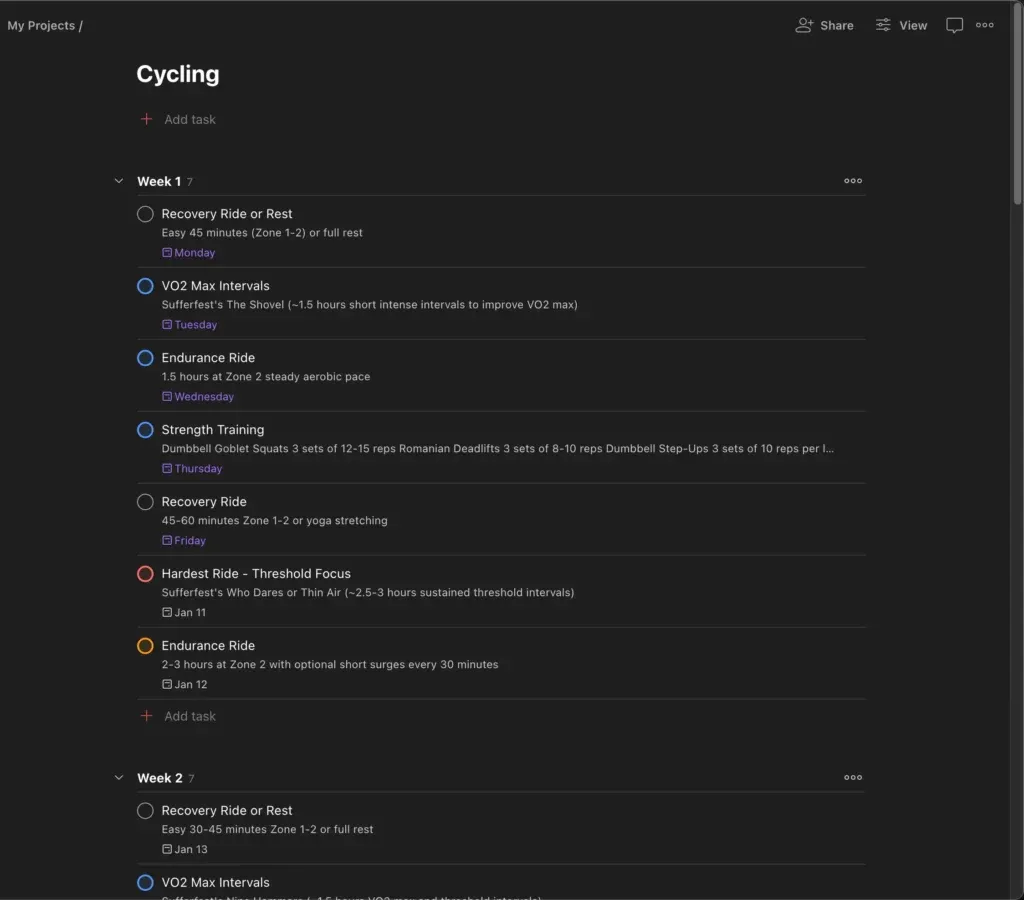Click '45-60 minutes Zone 1-2' description
This screenshot has width=1024, height=900.
[274, 521]
